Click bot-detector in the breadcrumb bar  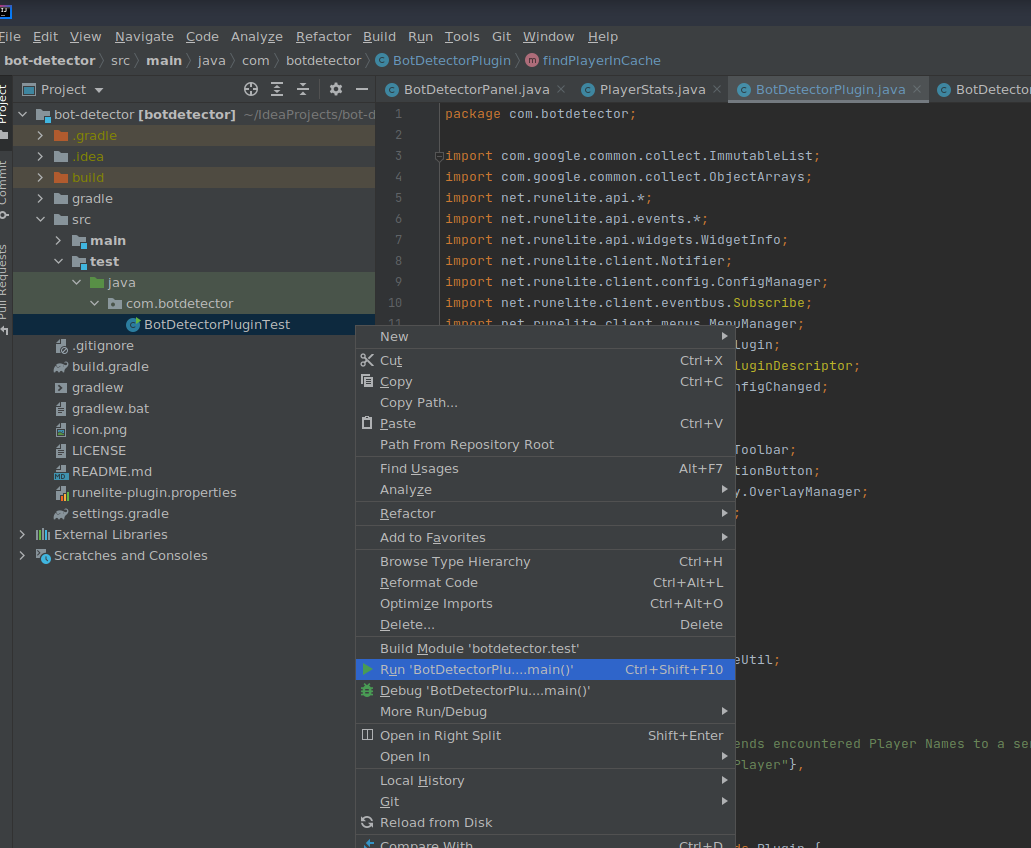pos(49,60)
